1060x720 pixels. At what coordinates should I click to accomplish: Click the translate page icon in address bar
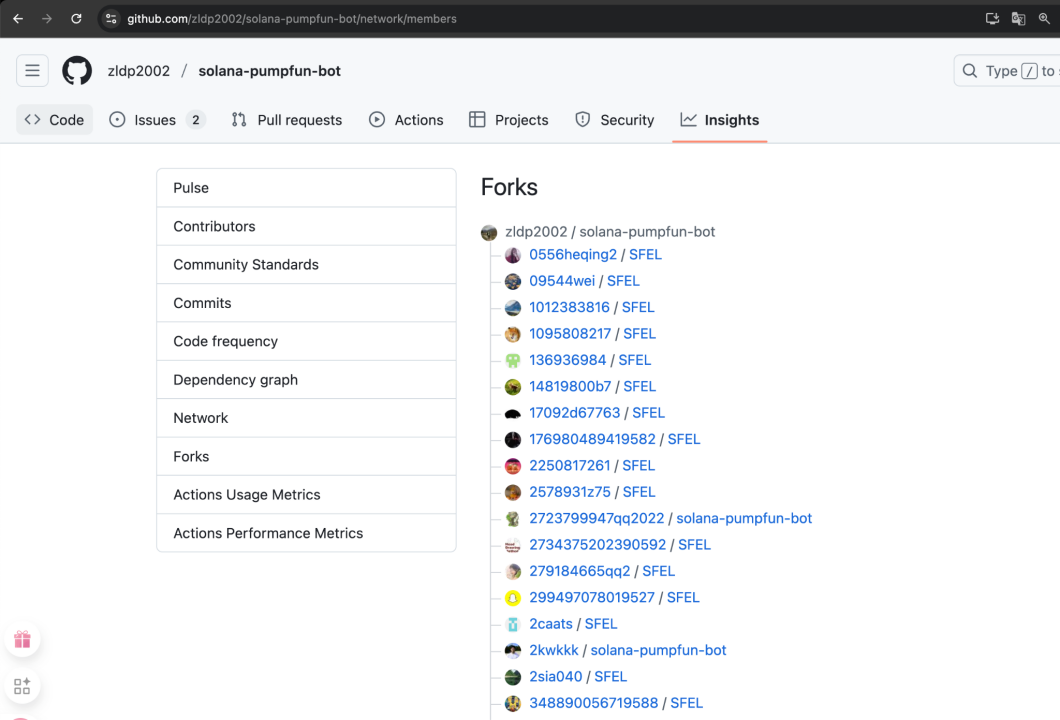[1018, 18]
